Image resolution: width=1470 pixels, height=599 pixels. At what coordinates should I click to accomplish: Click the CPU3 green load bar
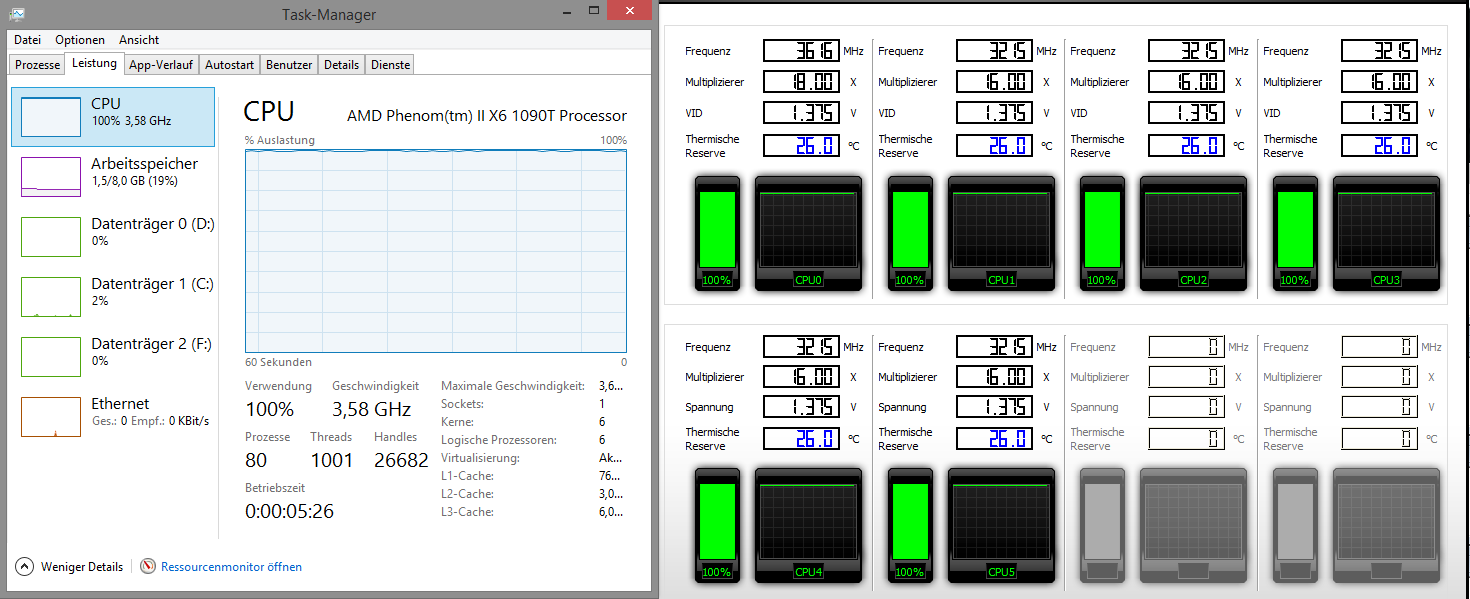tap(1295, 229)
